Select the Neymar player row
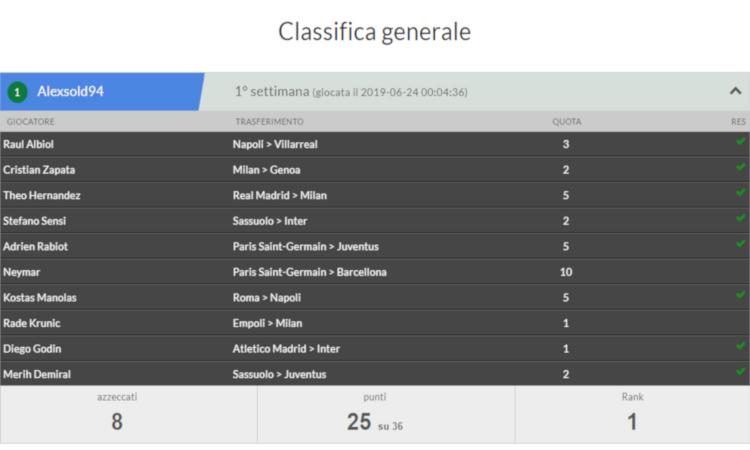Screen dimensions: 750x450 pyautogui.click(x=375, y=272)
